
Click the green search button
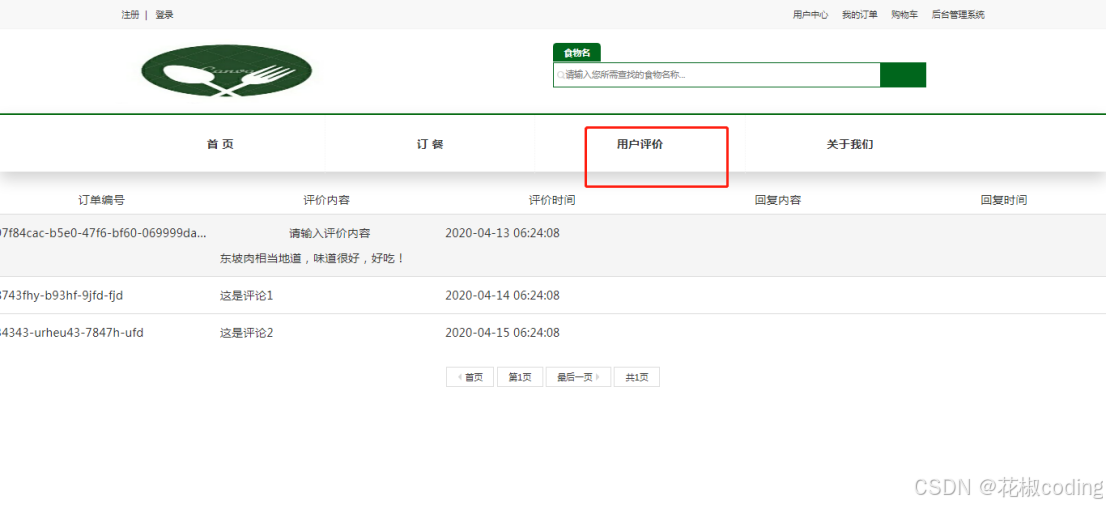(x=903, y=75)
